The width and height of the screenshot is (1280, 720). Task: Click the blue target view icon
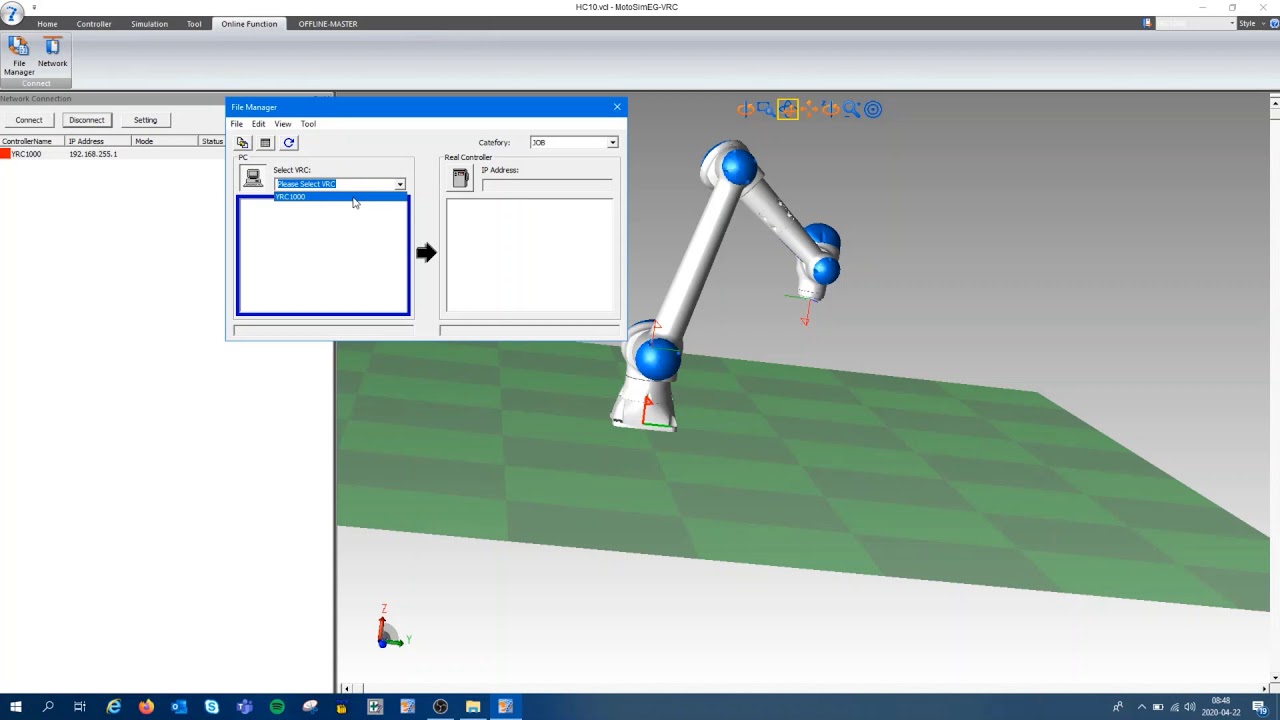tap(873, 109)
